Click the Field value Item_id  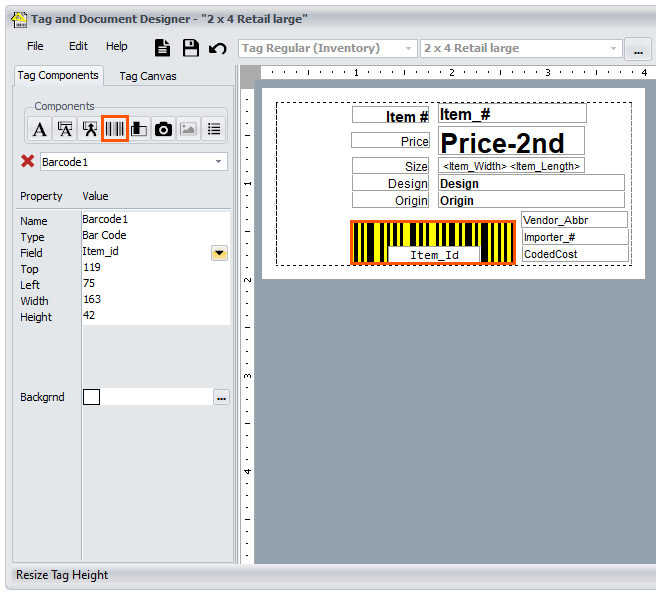point(146,251)
